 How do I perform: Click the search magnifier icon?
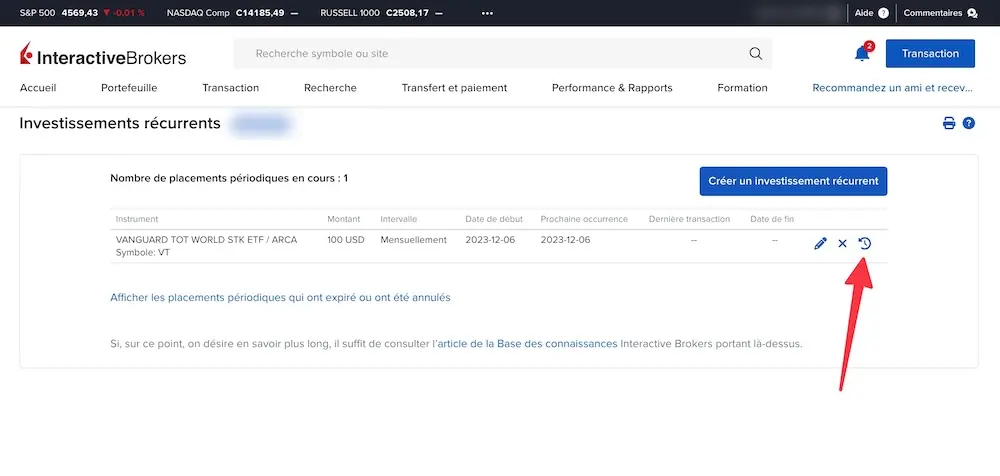756,54
